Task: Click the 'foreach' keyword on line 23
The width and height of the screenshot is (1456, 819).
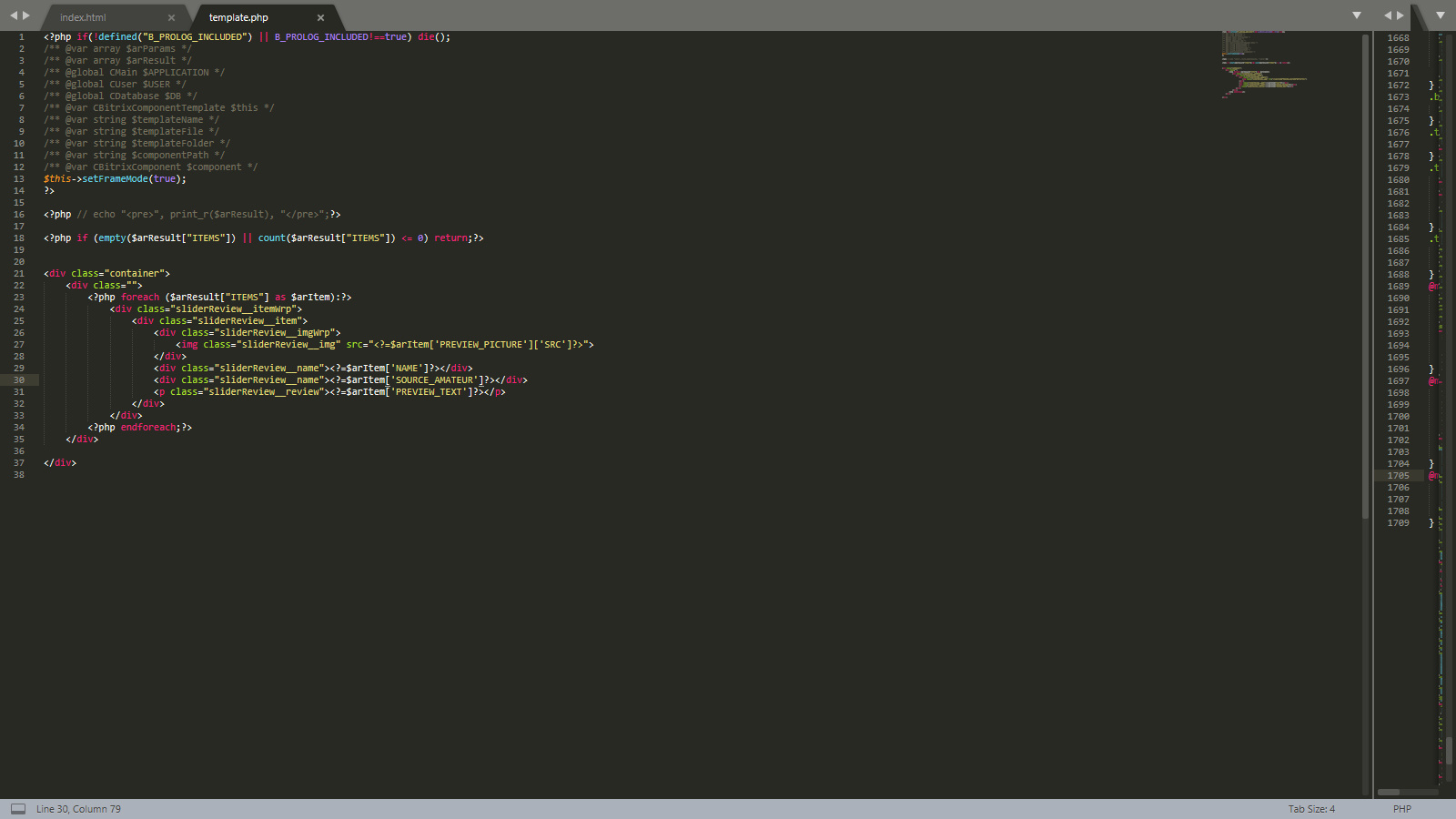Action: [140, 298]
